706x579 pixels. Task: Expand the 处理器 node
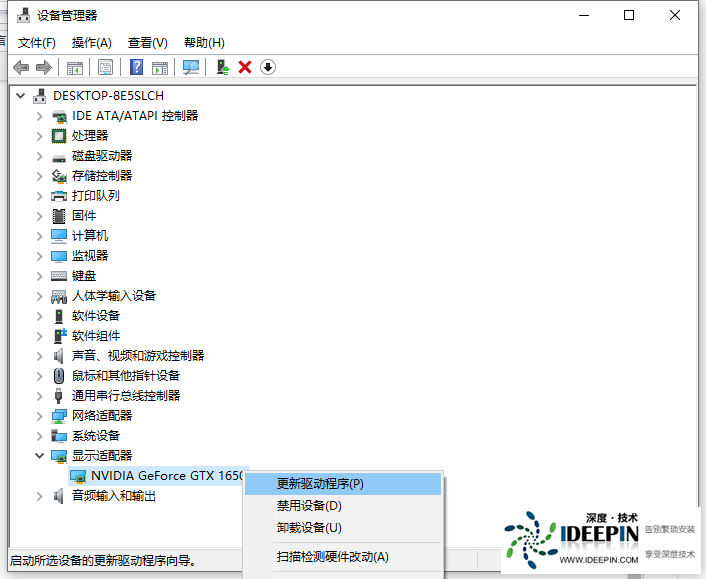click(40, 136)
